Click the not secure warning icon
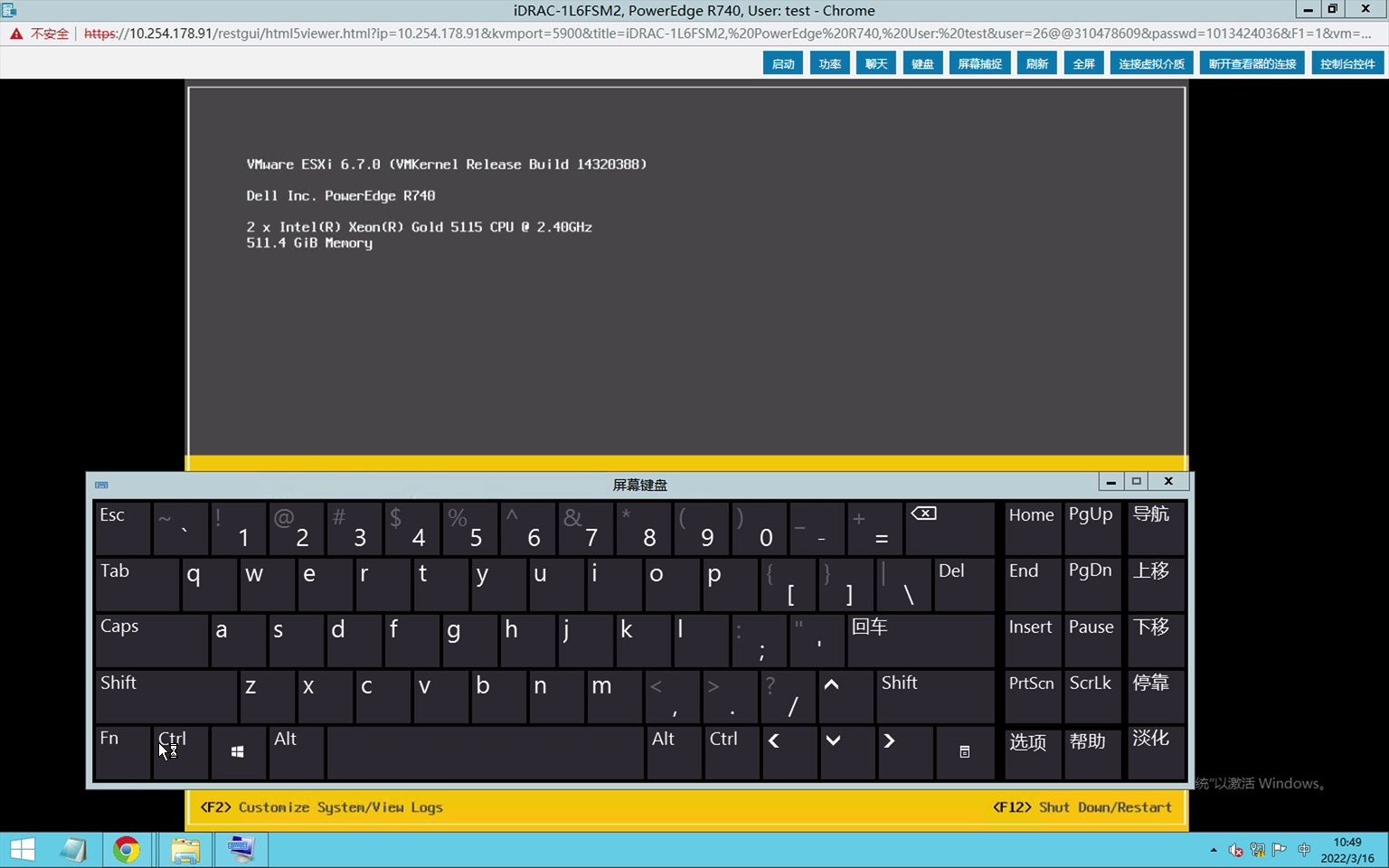This screenshot has height=868, width=1389. pyautogui.click(x=16, y=33)
